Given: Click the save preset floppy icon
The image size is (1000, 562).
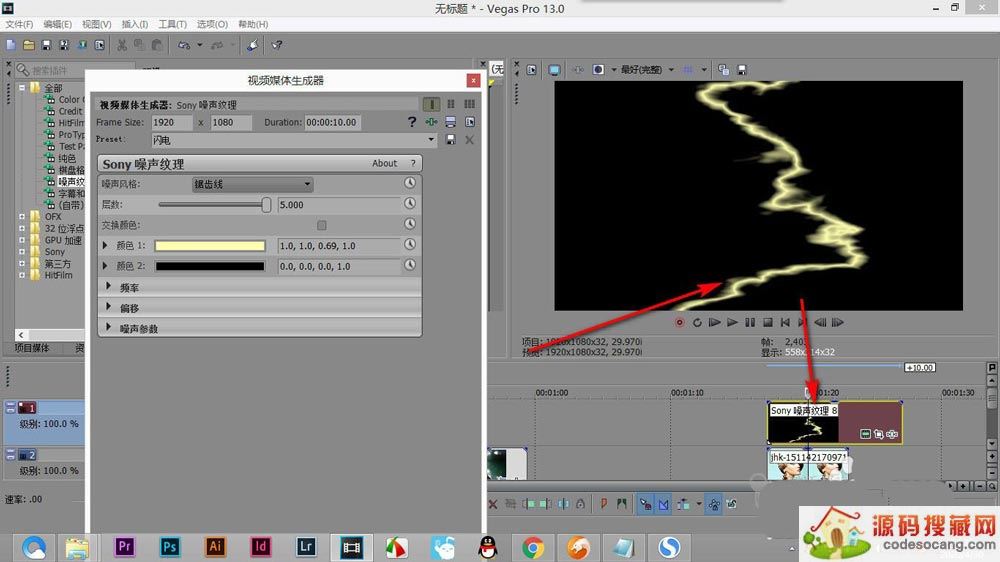Looking at the screenshot, I should pos(450,140).
